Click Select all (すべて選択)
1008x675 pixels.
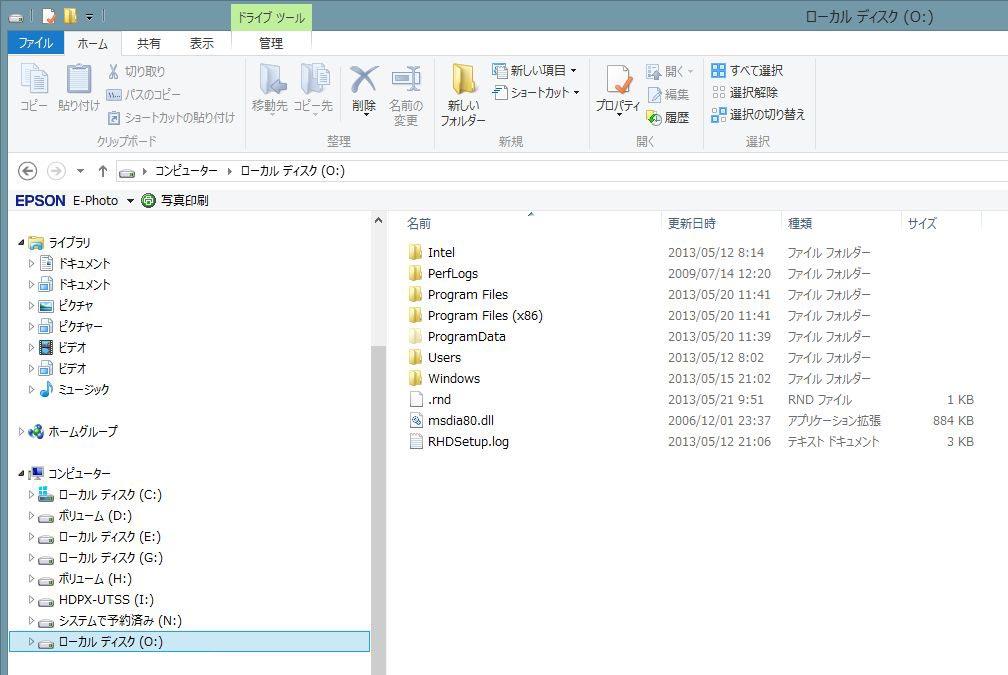[747, 71]
